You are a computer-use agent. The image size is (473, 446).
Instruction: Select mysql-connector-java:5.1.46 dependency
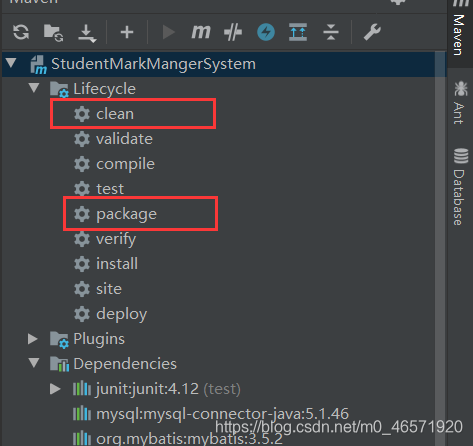[222, 414]
